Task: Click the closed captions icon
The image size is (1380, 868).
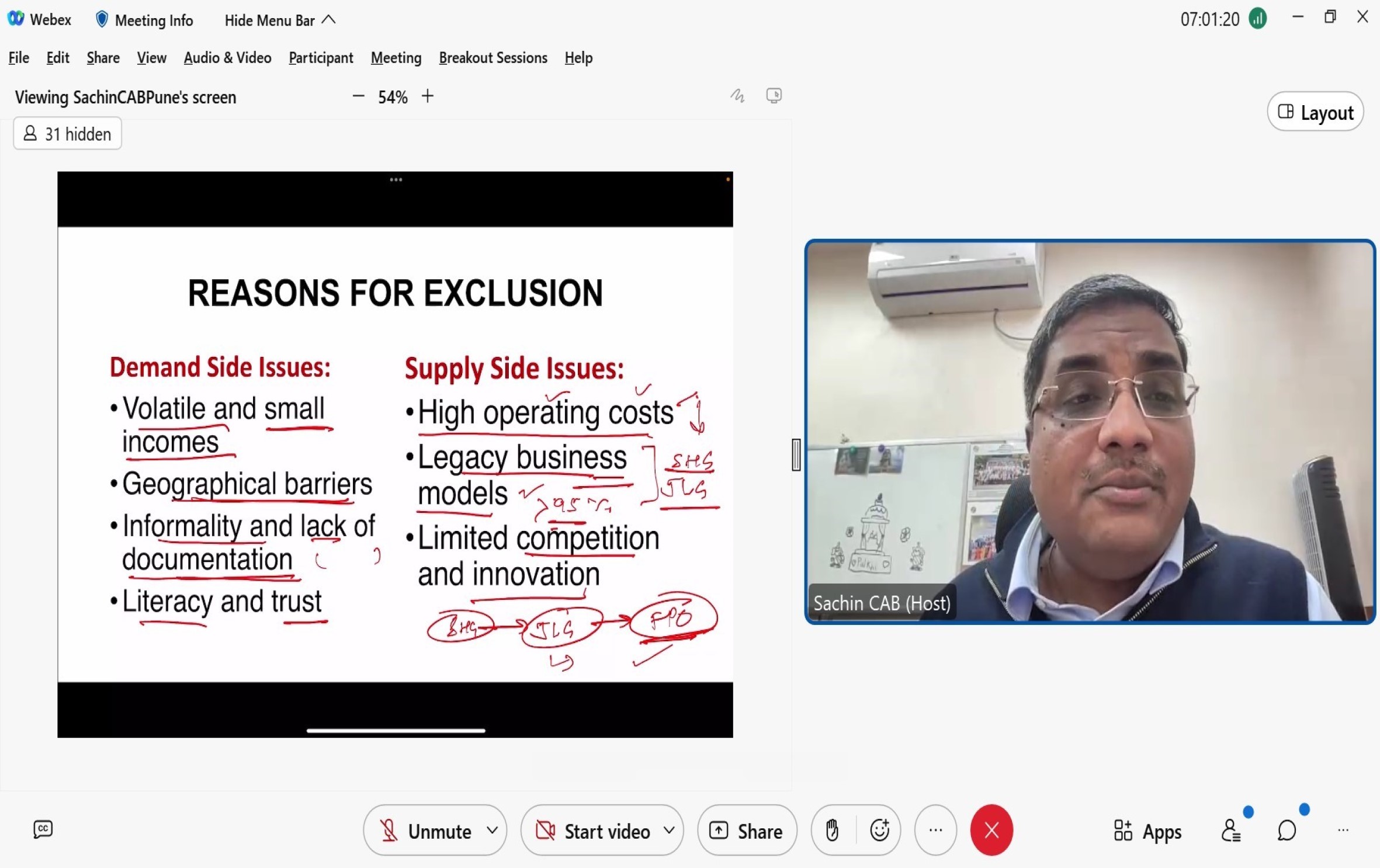Action: click(x=43, y=829)
